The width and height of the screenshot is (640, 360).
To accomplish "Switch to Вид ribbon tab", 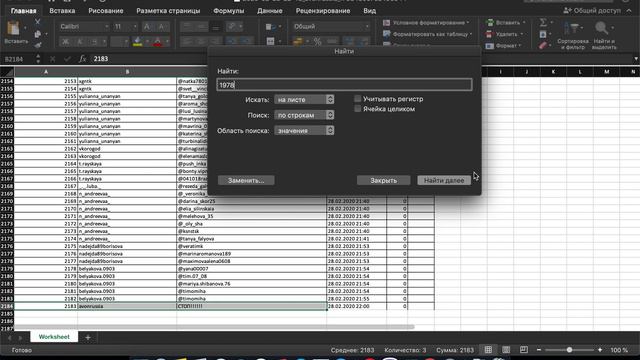I will (x=369, y=11).
